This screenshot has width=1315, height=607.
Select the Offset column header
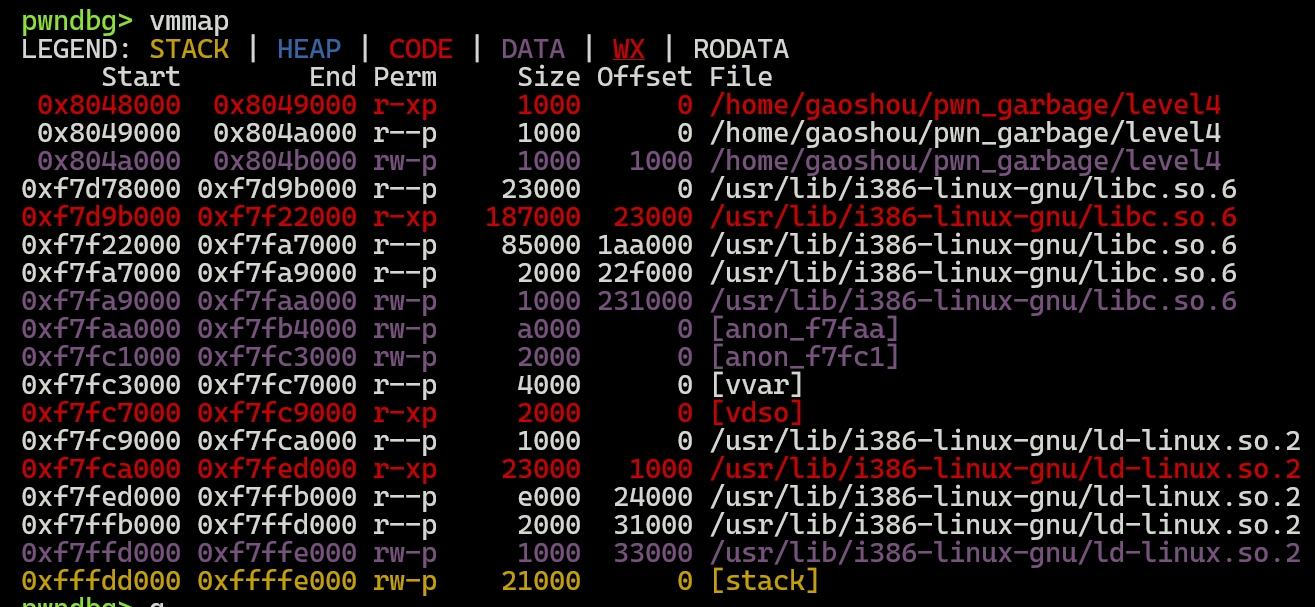point(645,76)
